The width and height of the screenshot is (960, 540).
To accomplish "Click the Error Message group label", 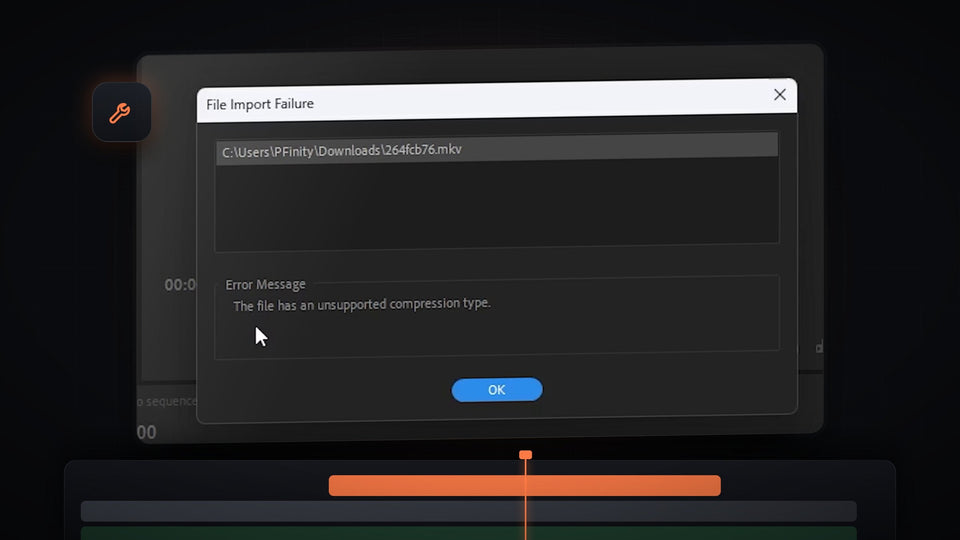I will pos(265,285).
